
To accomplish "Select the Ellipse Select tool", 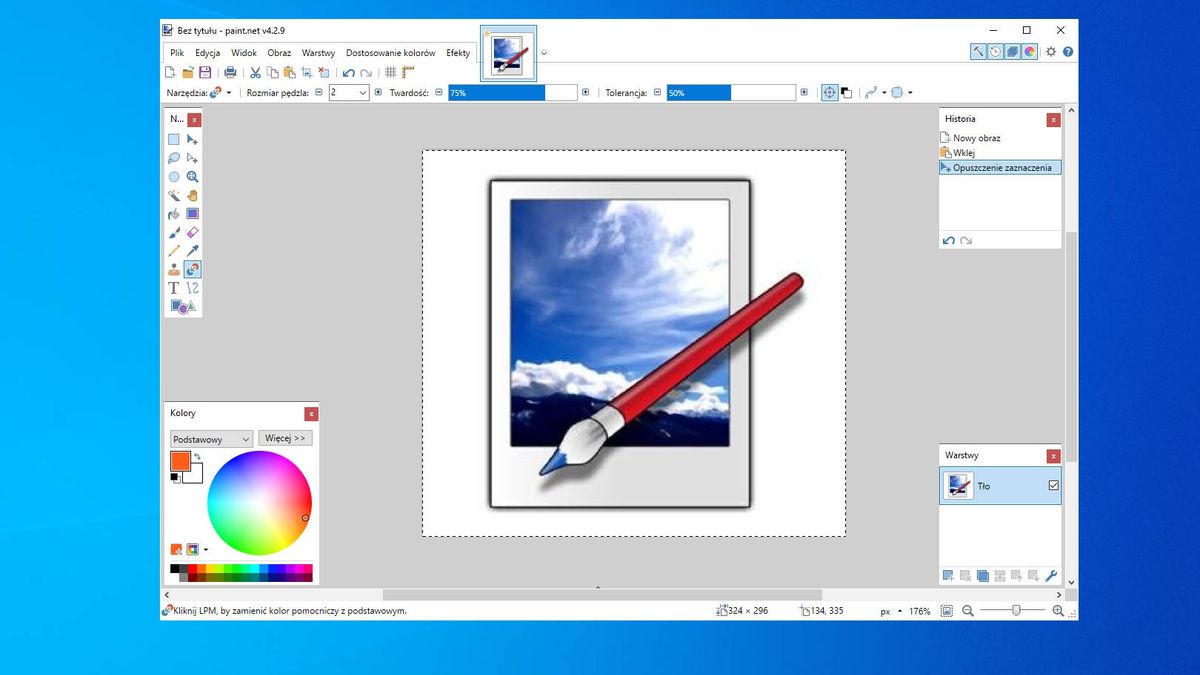I will (174, 177).
